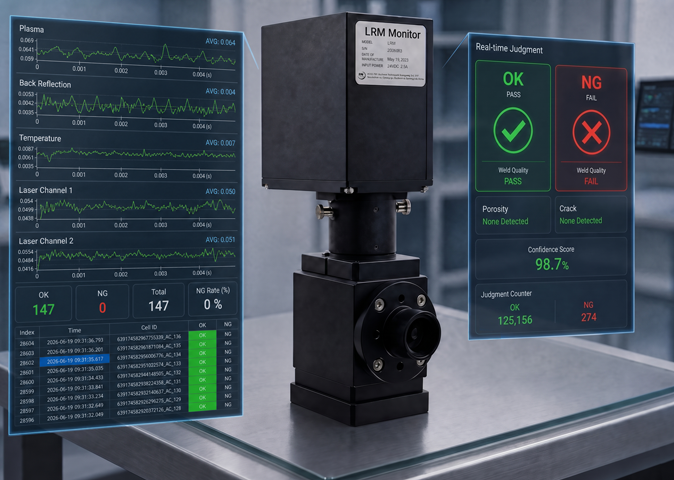Viewport: 674px width, 480px height.
Task: Click the Porosity None Detected tile
Action: [x=513, y=215]
